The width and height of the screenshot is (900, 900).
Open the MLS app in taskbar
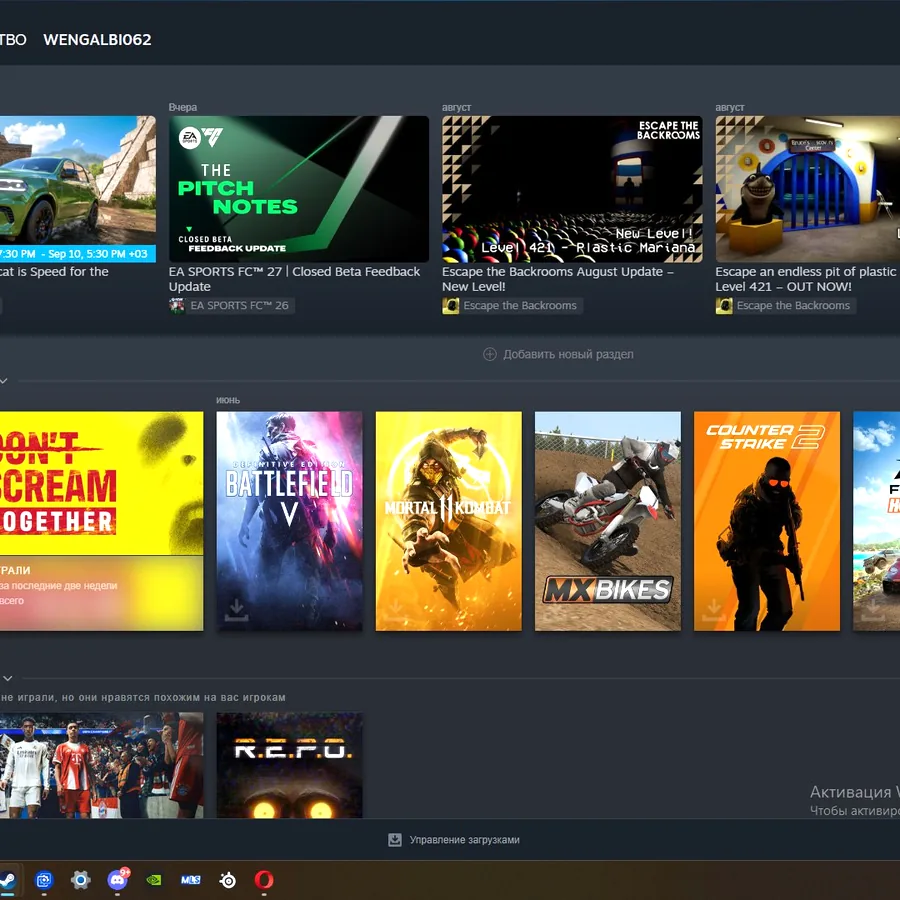pyautogui.click(x=191, y=879)
